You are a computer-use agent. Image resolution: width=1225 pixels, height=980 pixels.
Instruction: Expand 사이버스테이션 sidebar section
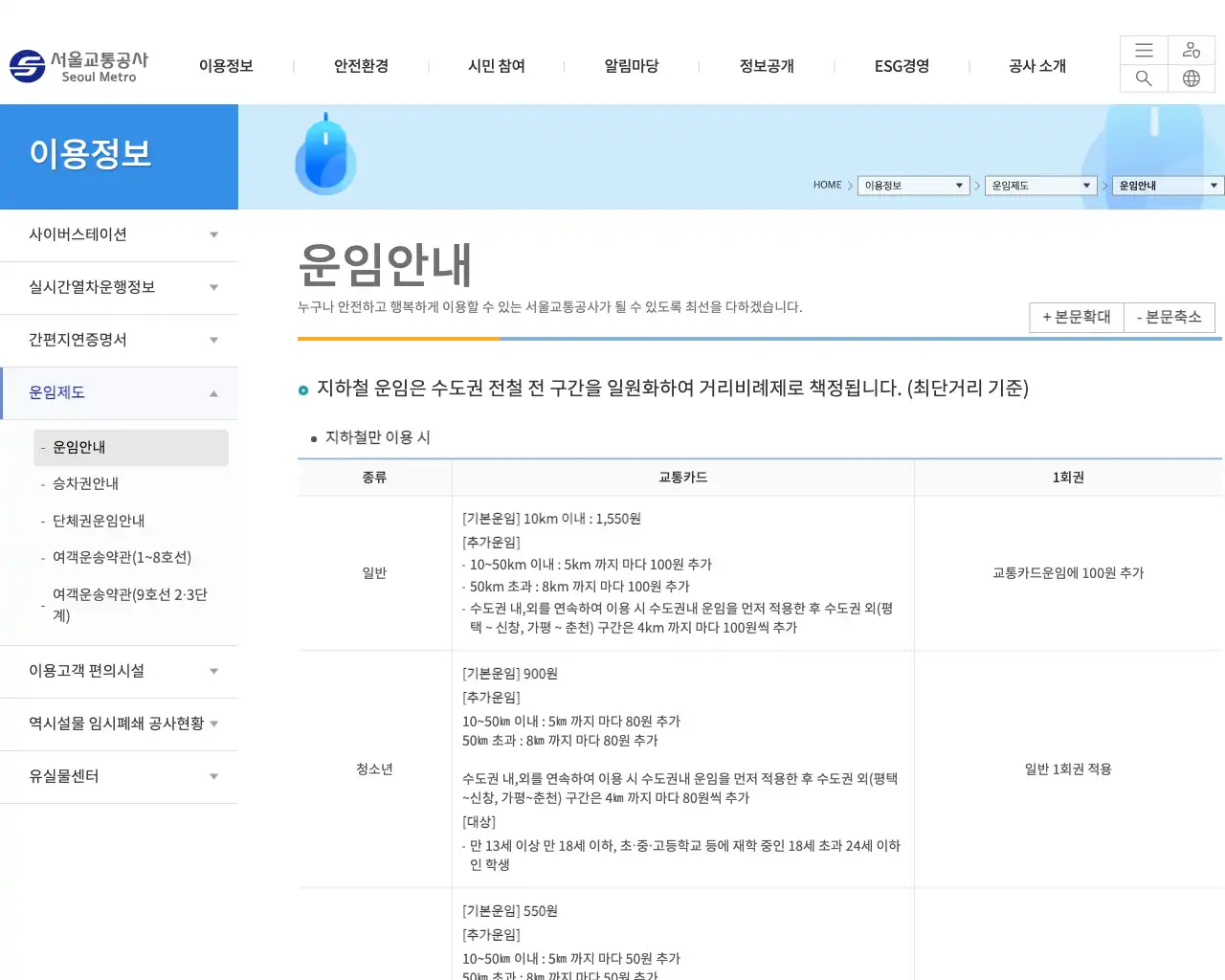pyautogui.click(x=119, y=235)
